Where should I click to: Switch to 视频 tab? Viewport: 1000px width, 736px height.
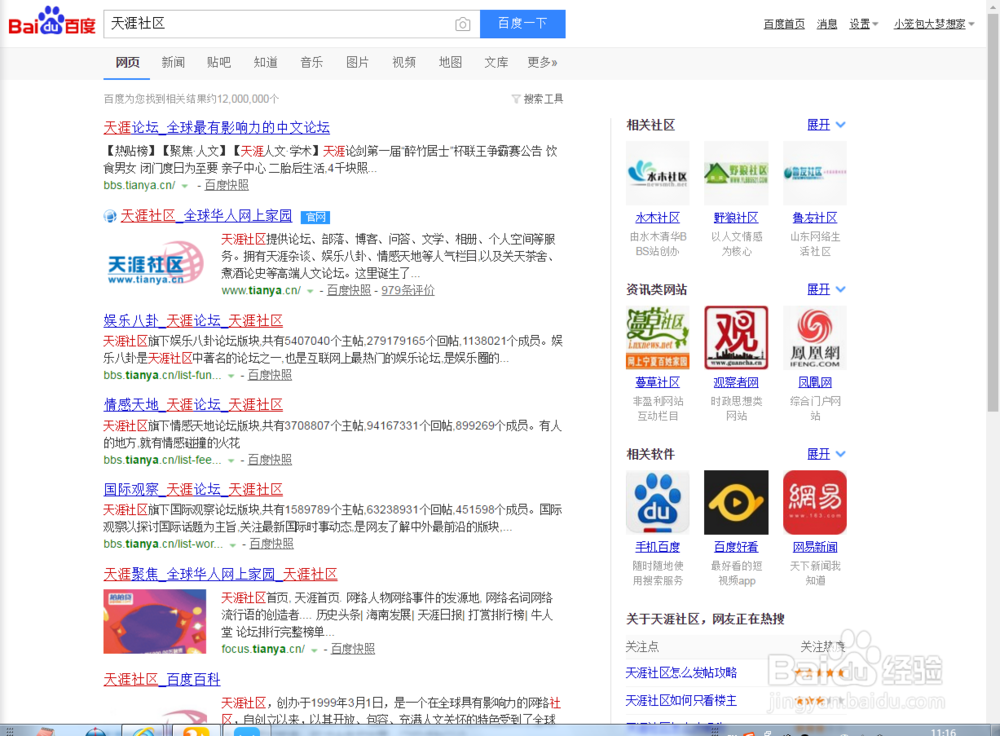(x=404, y=63)
